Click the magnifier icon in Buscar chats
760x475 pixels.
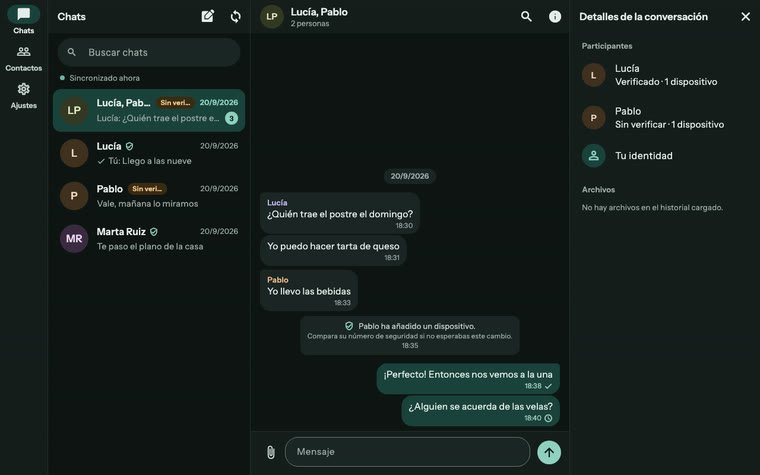[72, 52]
